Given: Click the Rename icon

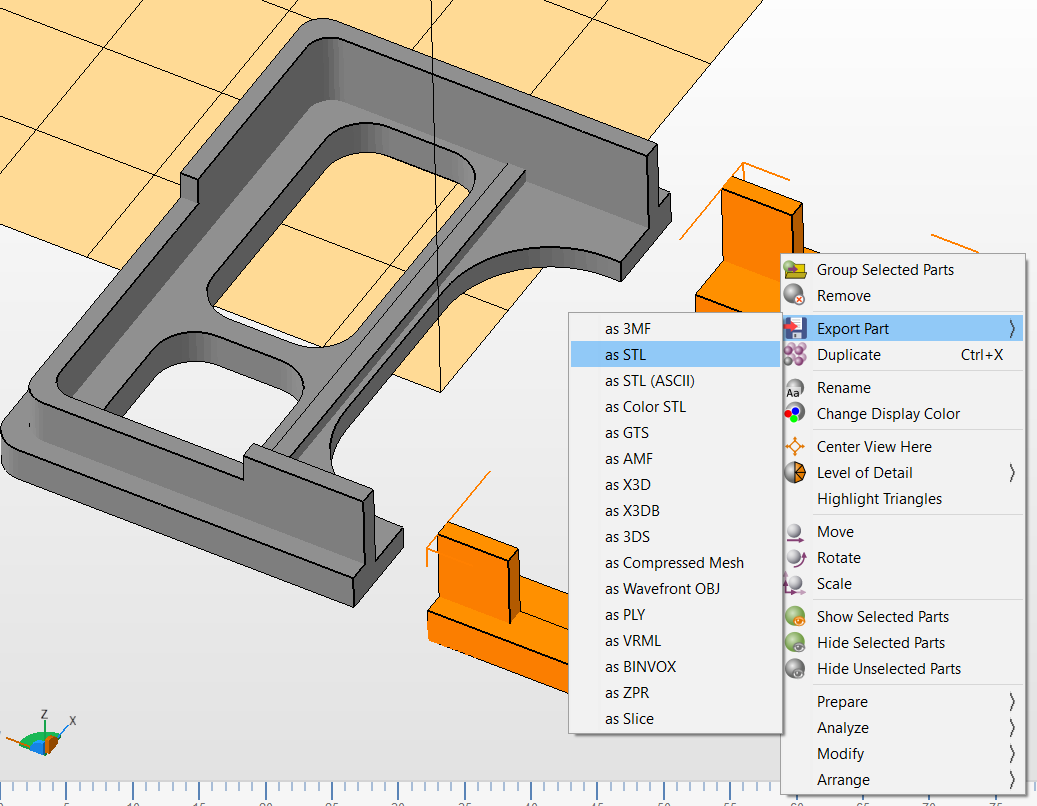Looking at the screenshot, I should tap(795, 388).
